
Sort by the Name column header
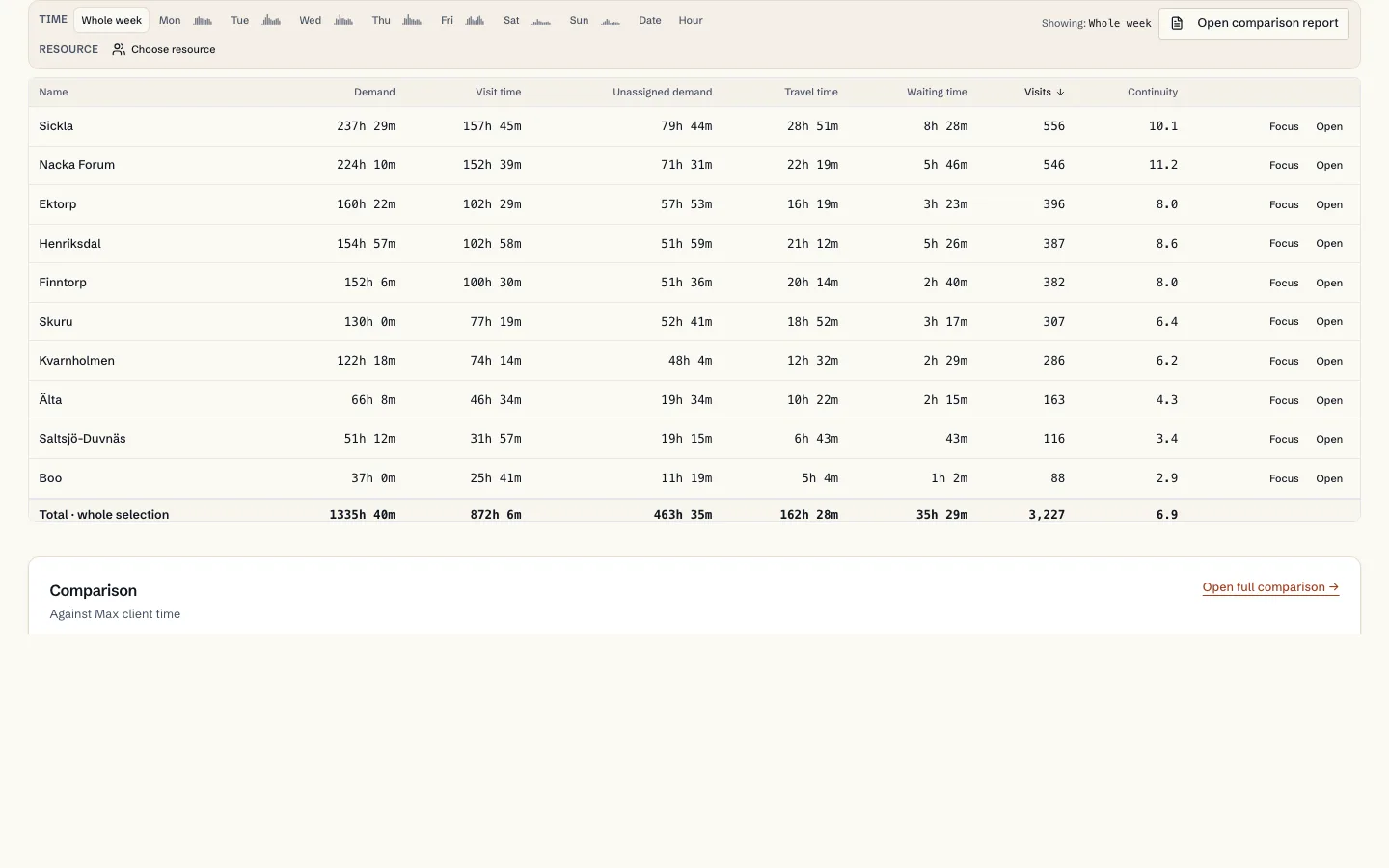click(53, 93)
